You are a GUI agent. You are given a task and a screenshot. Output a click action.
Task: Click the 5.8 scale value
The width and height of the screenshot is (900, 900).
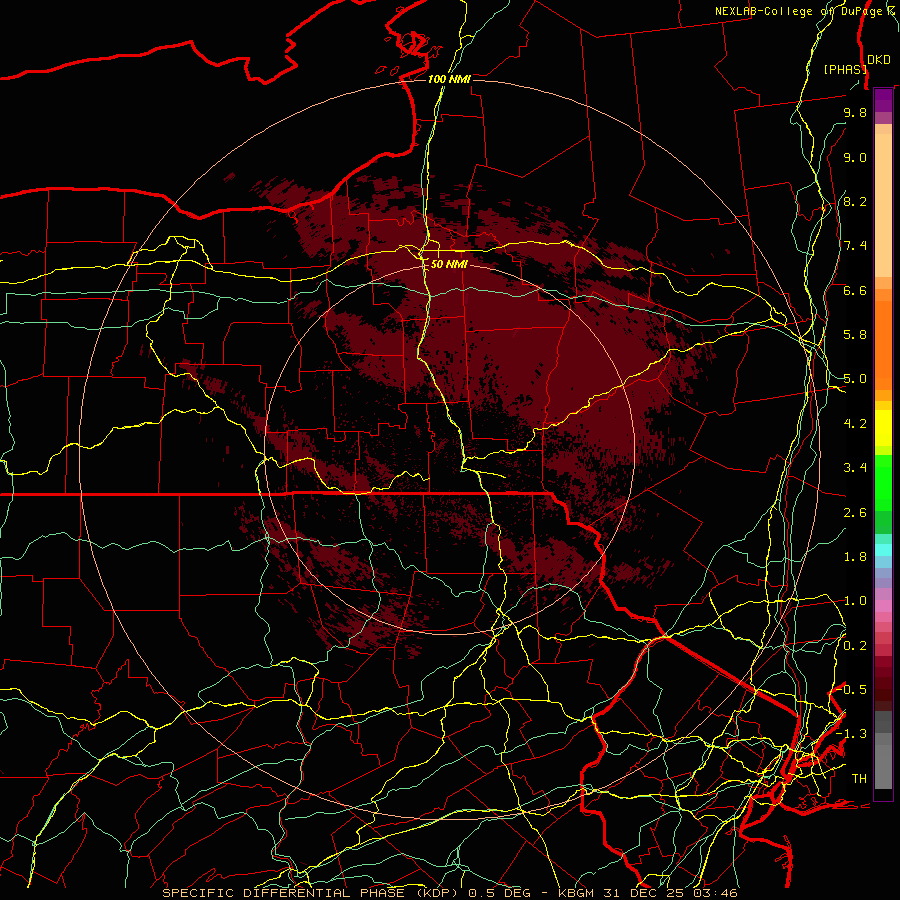pyautogui.click(x=855, y=335)
